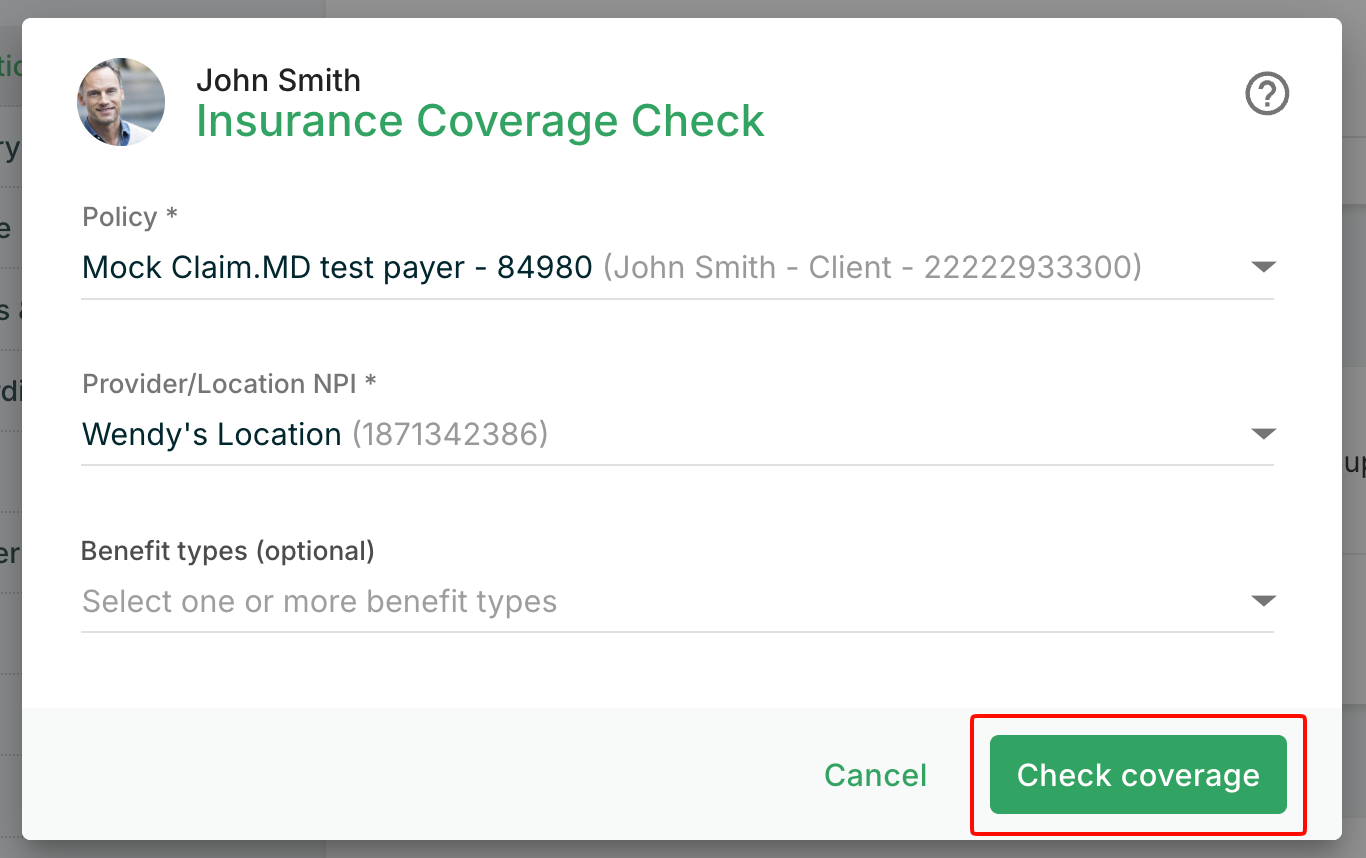Viewport: 1366px width, 858px height.
Task: Expand the Provider/Location NPI dropdown arrow
Action: pyautogui.click(x=1264, y=434)
